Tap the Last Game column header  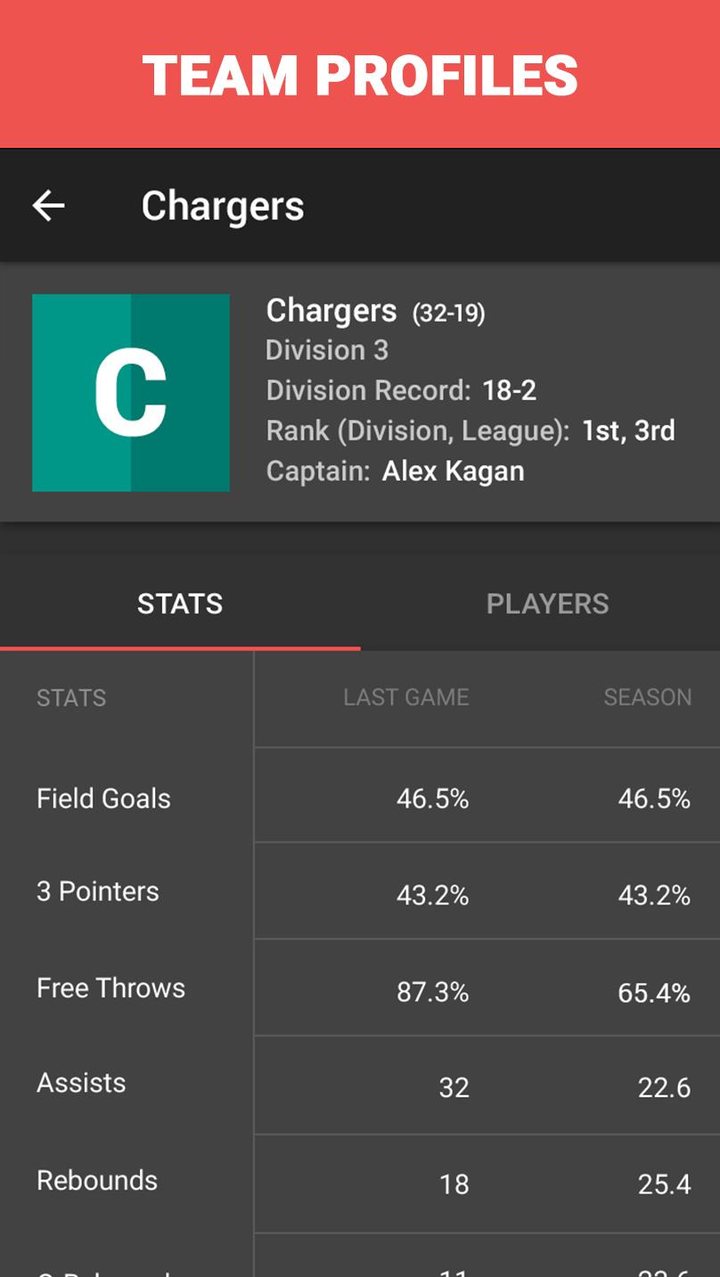click(x=406, y=697)
